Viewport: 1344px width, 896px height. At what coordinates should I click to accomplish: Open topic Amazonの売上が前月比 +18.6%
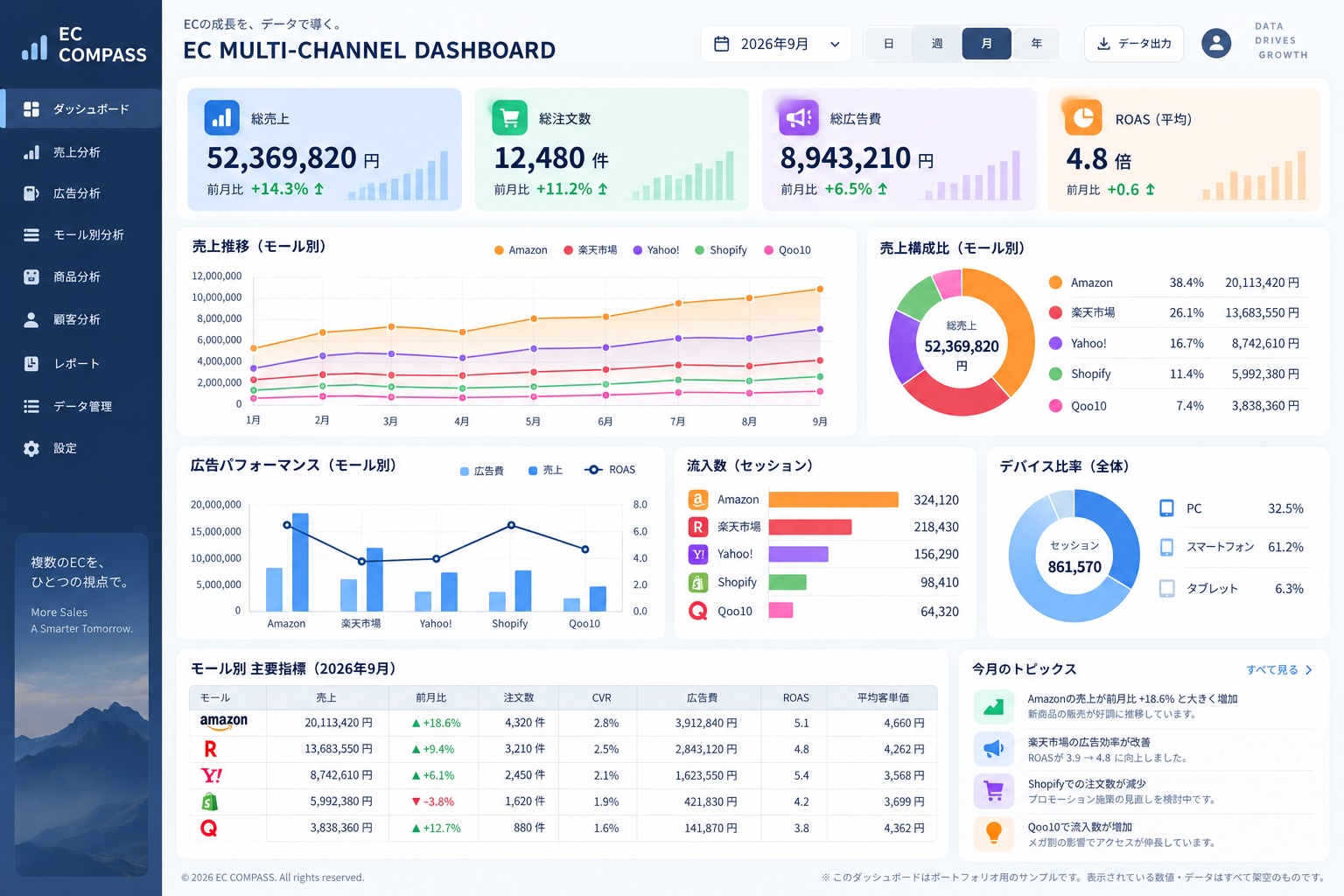(x=1132, y=699)
